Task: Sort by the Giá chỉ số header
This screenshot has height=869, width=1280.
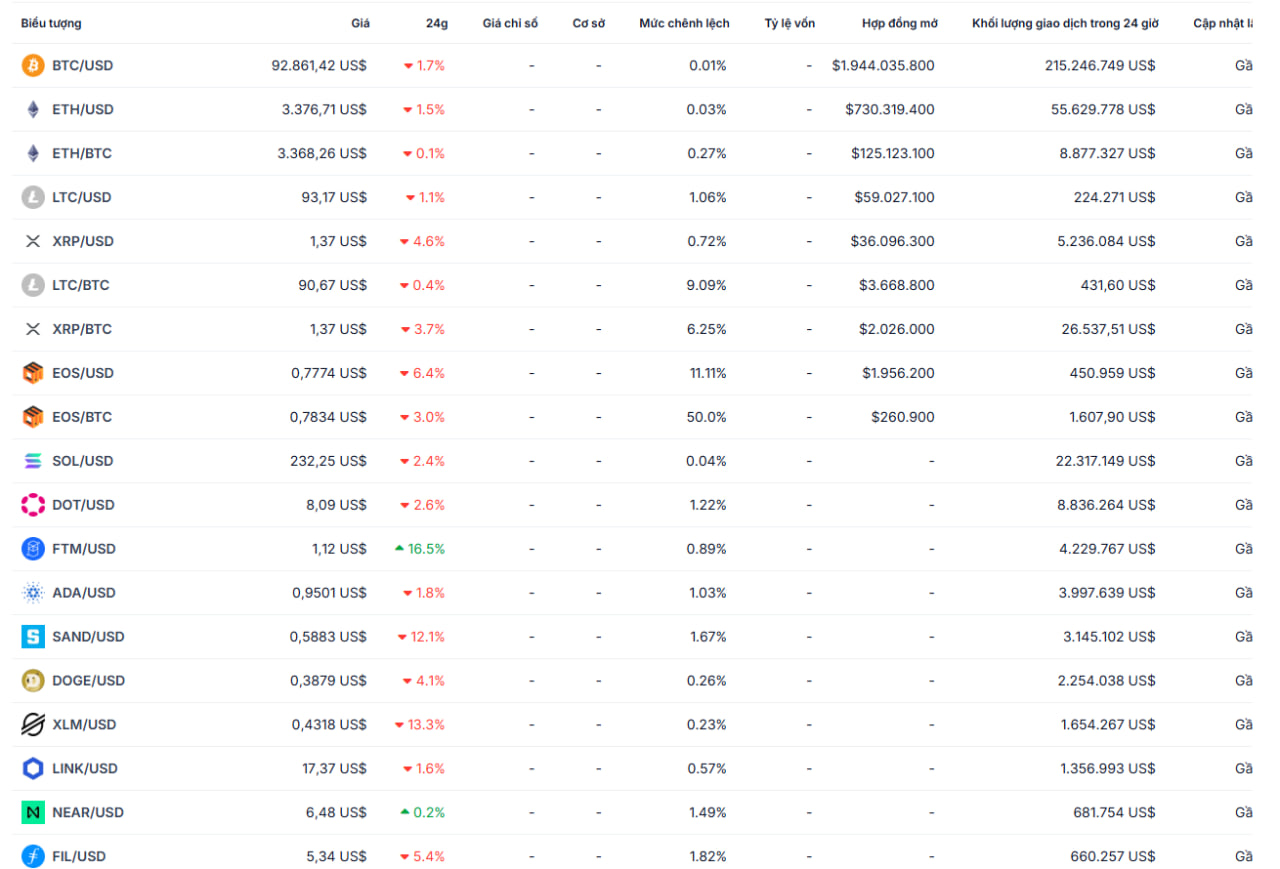Action: coord(510,23)
